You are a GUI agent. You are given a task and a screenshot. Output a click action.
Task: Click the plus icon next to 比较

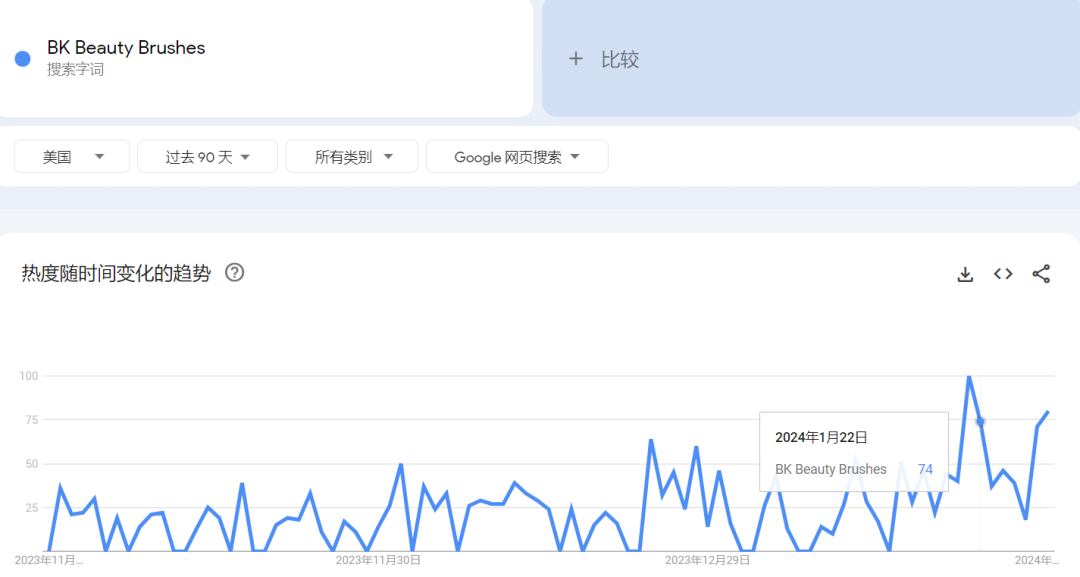click(576, 59)
